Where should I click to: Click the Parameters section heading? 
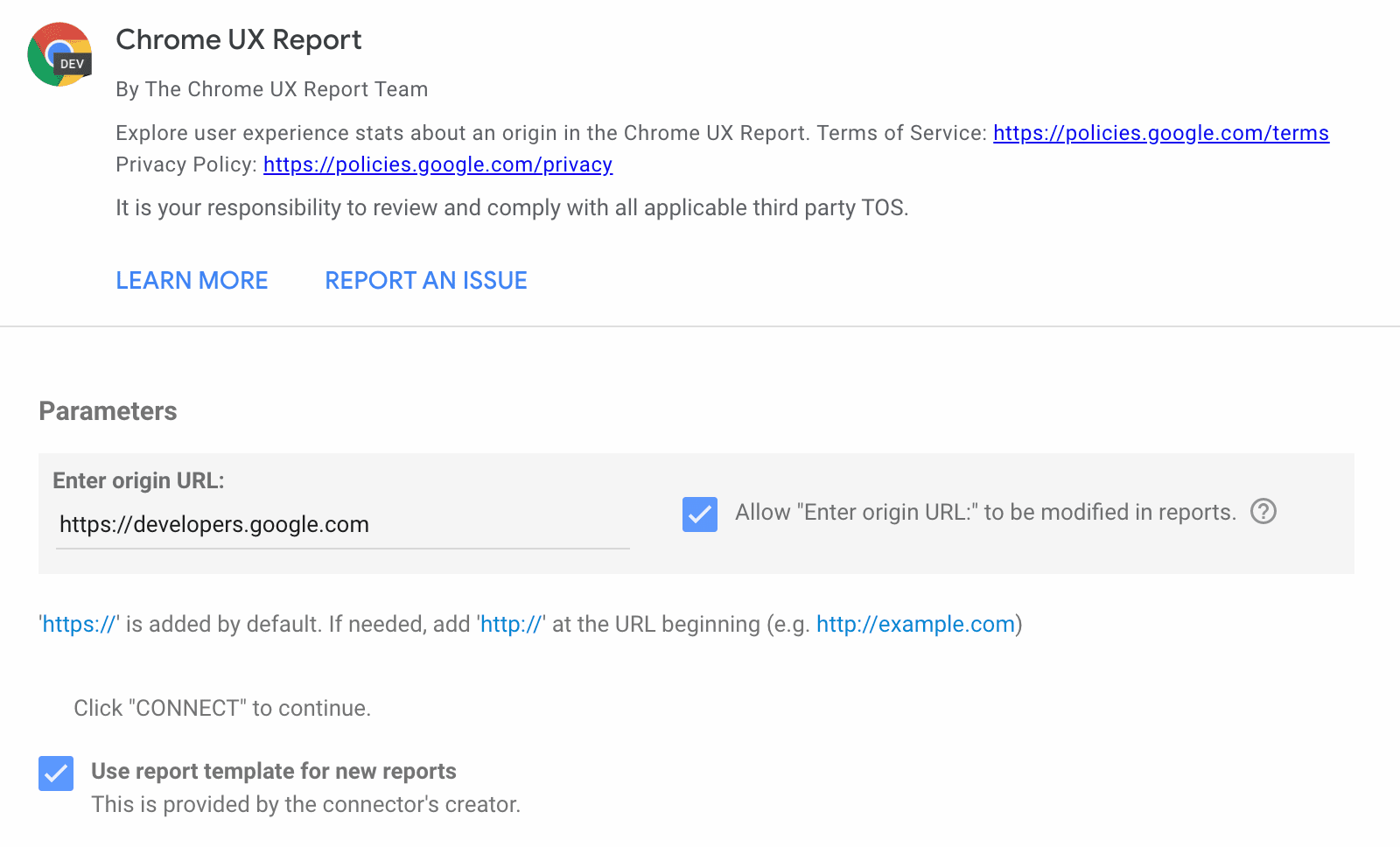(107, 411)
